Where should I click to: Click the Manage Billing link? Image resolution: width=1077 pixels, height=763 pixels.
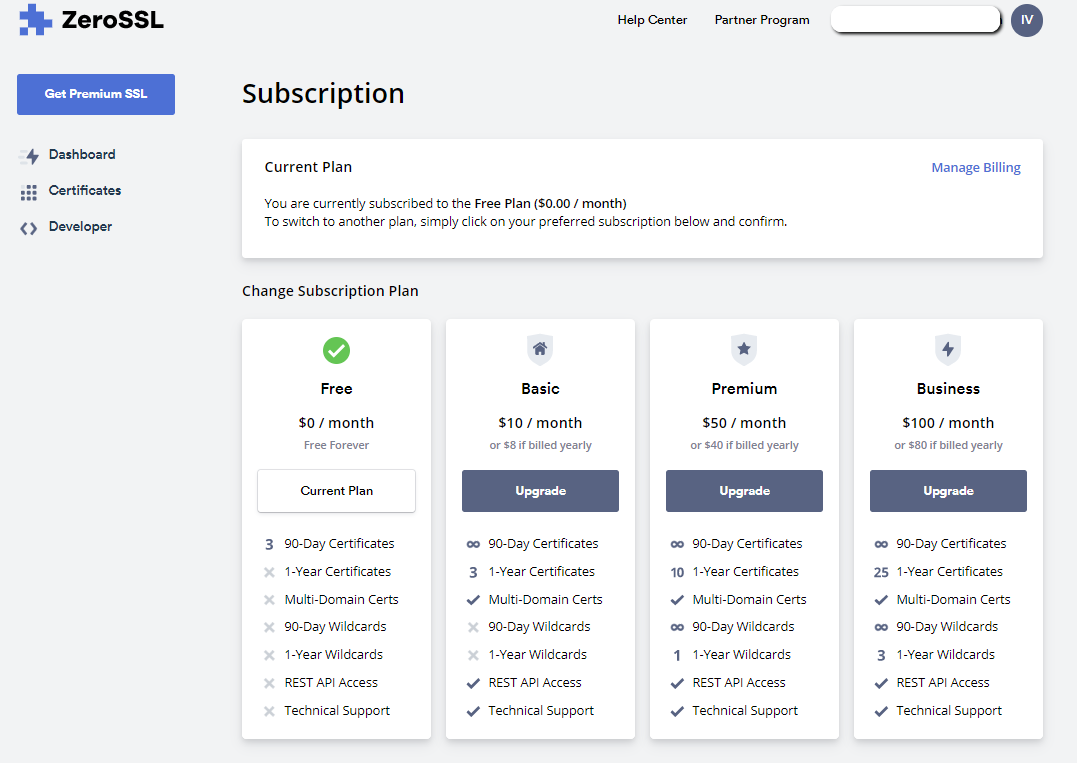[x=975, y=168]
